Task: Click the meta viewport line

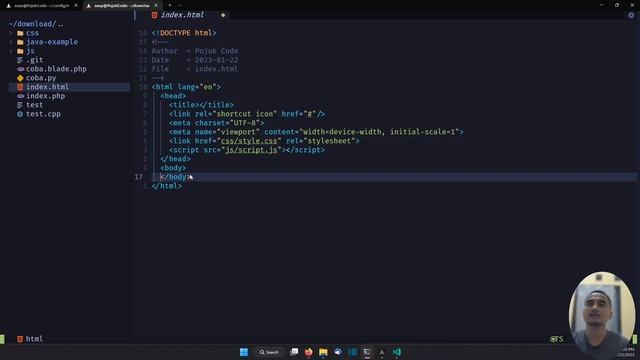Action: click(x=316, y=132)
